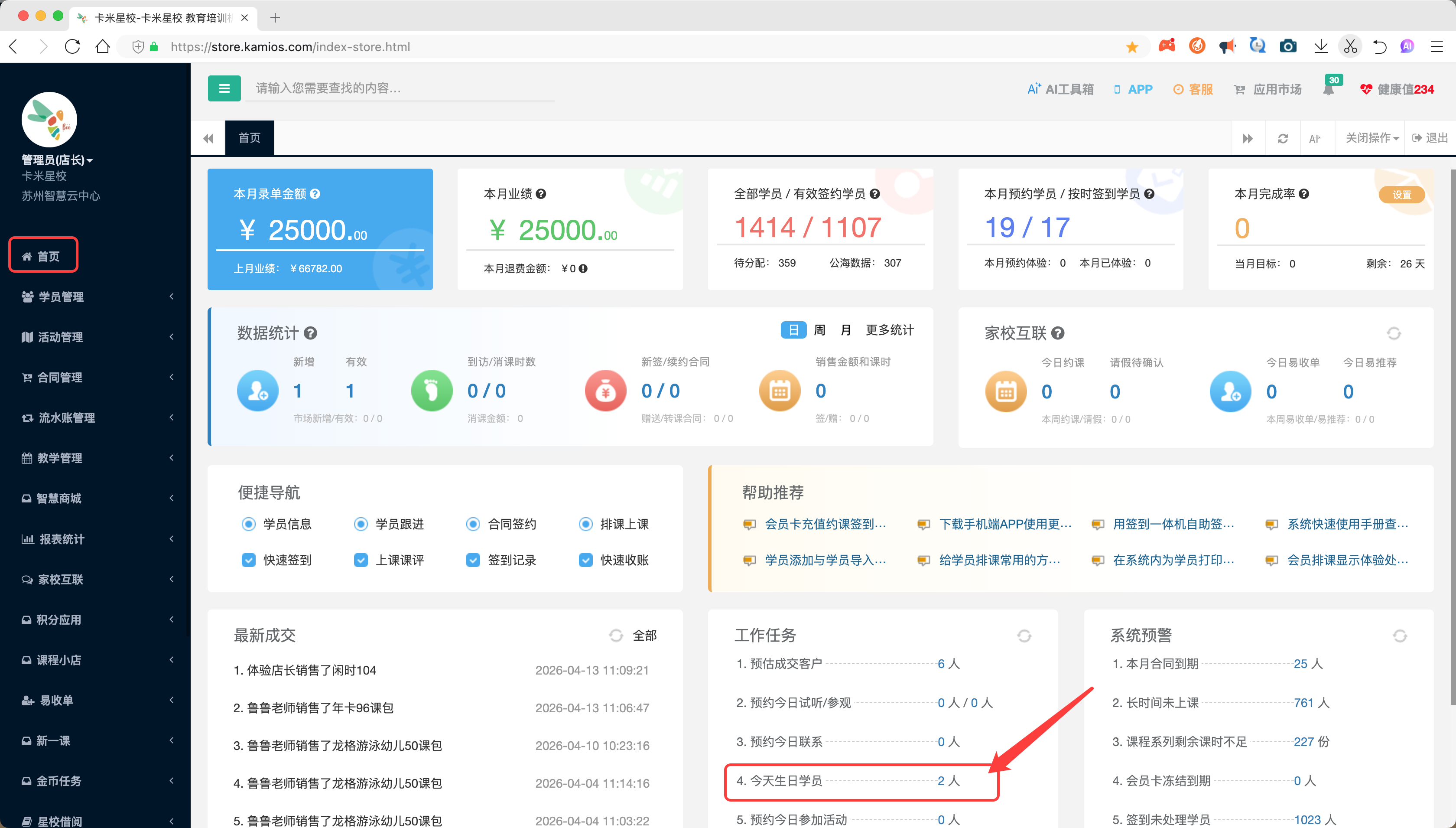1456x828 pixels.
Task: Show help for 本月录单金额
Action: click(x=315, y=194)
